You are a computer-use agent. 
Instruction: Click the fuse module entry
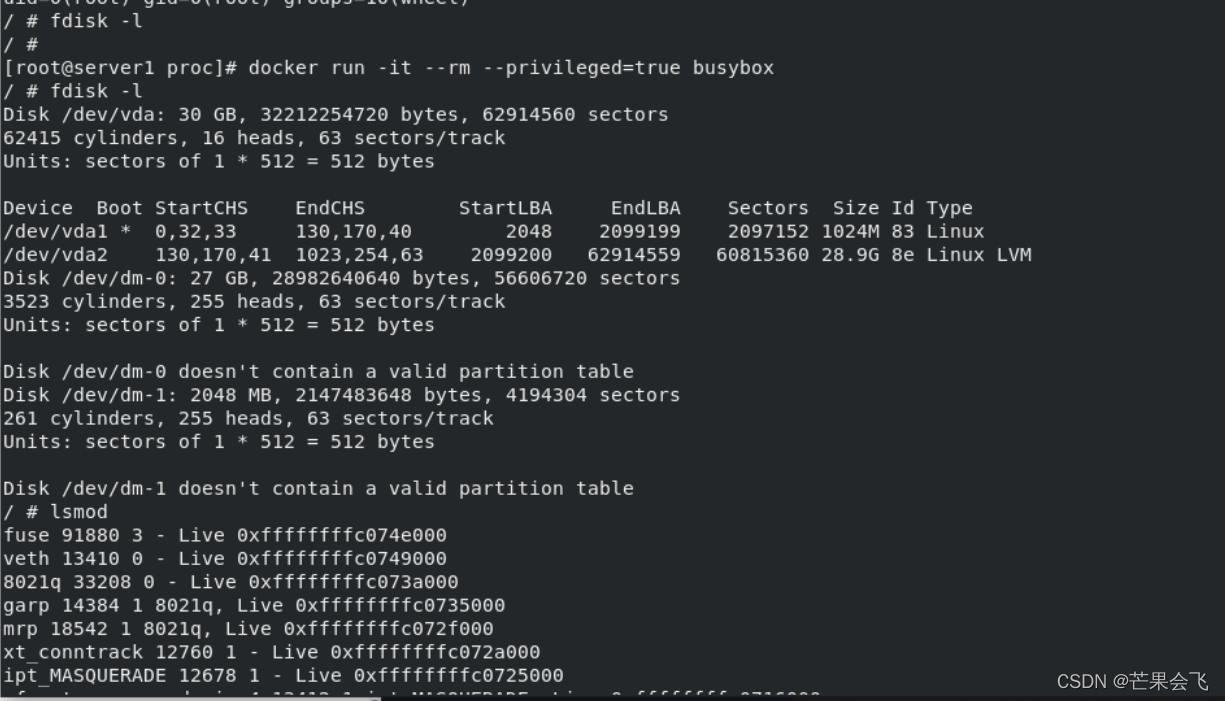pyautogui.click(x=225, y=535)
